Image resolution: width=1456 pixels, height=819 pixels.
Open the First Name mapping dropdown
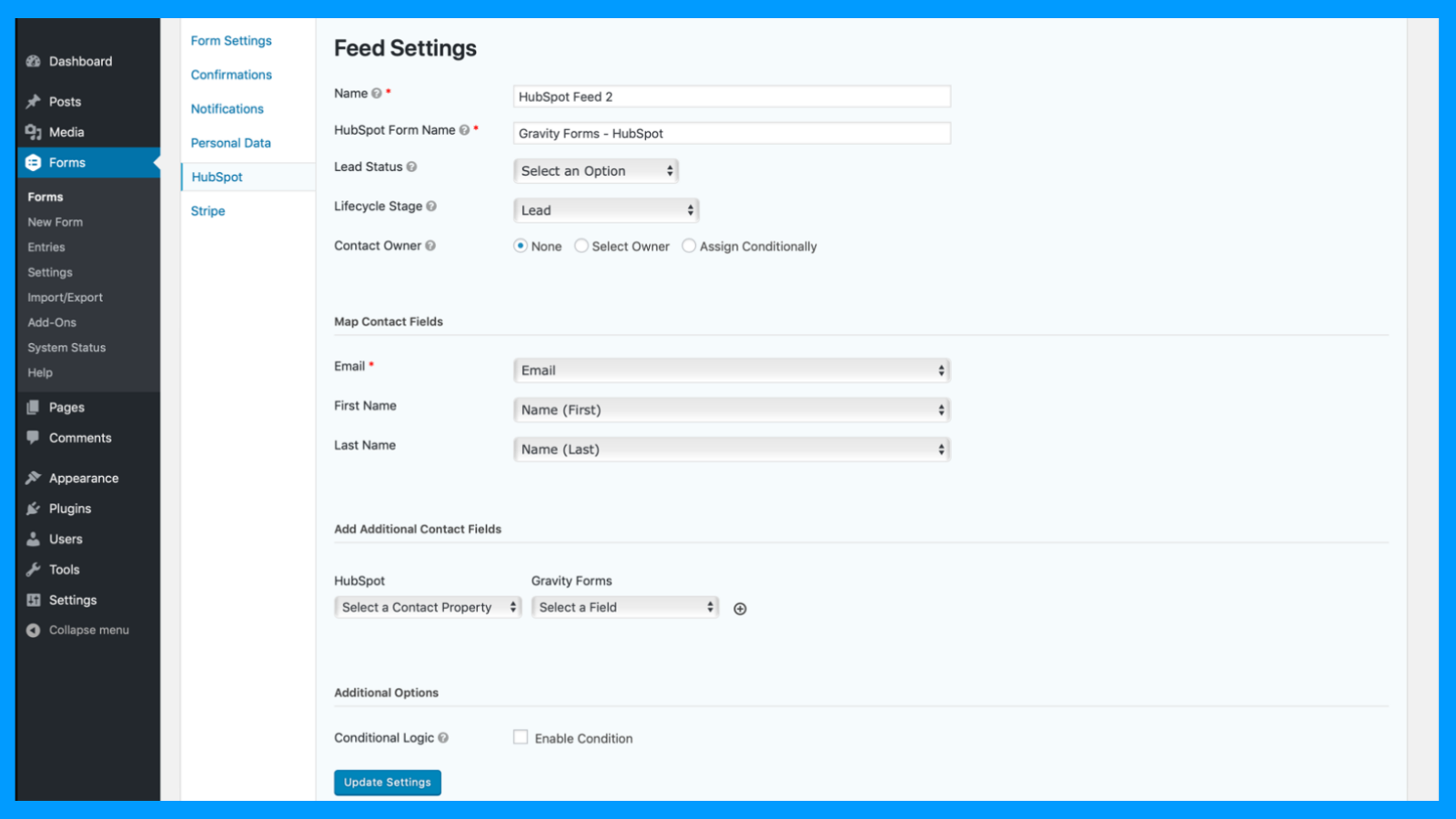[x=732, y=409]
